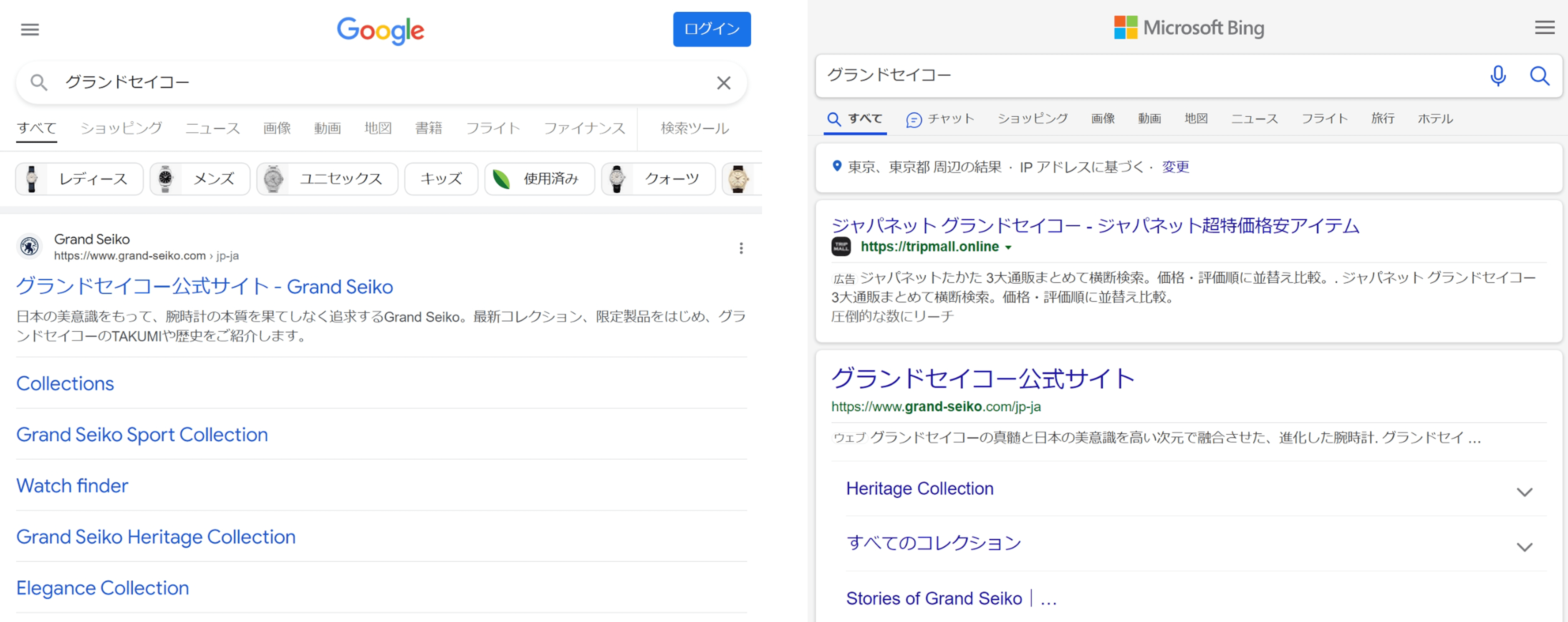This screenshot has width=1568, height=622.
Task: Switch to Google すべて tab
Action: (x=37, y=128)
